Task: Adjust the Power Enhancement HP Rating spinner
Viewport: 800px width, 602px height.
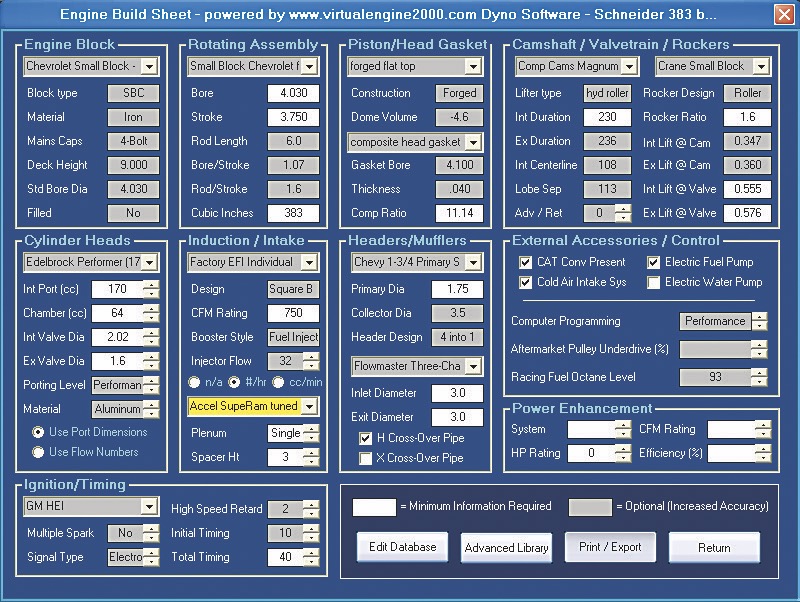Action: tap(623, 453)
